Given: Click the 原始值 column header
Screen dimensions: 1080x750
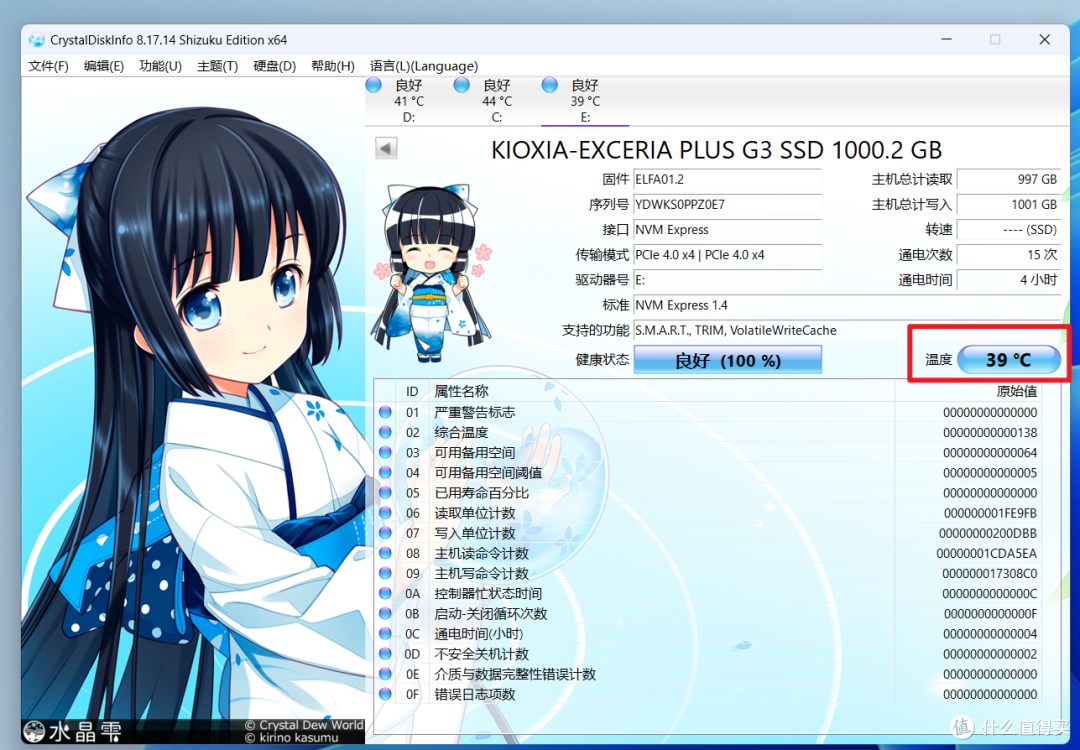Looking at the screenshot, I should point(968,391).
